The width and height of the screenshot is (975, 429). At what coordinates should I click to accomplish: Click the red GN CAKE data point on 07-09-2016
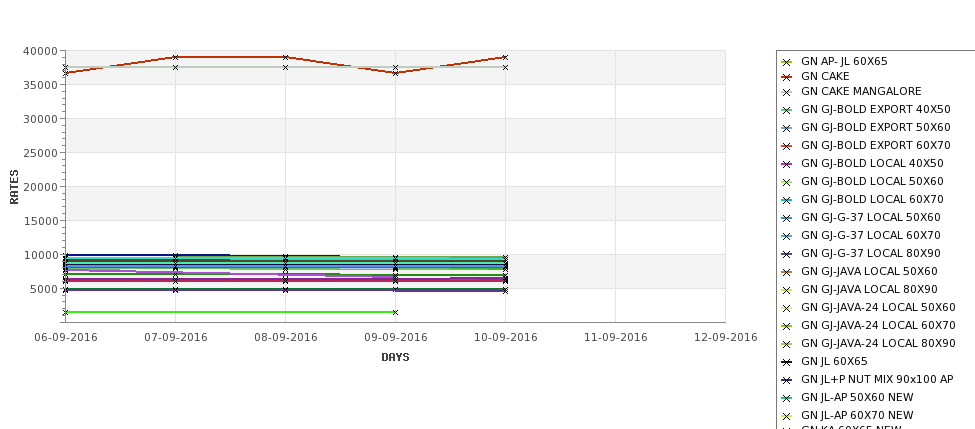click(x=175, y=57)
